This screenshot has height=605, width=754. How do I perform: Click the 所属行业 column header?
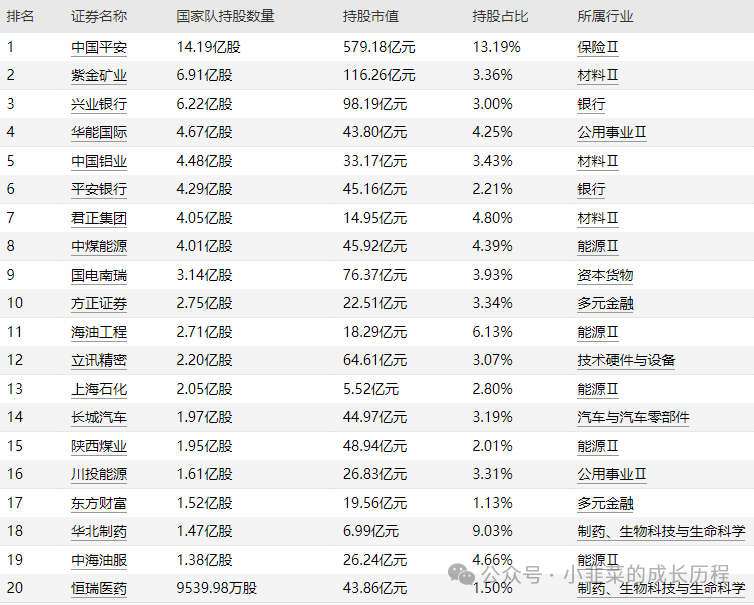tap(605, 16)
